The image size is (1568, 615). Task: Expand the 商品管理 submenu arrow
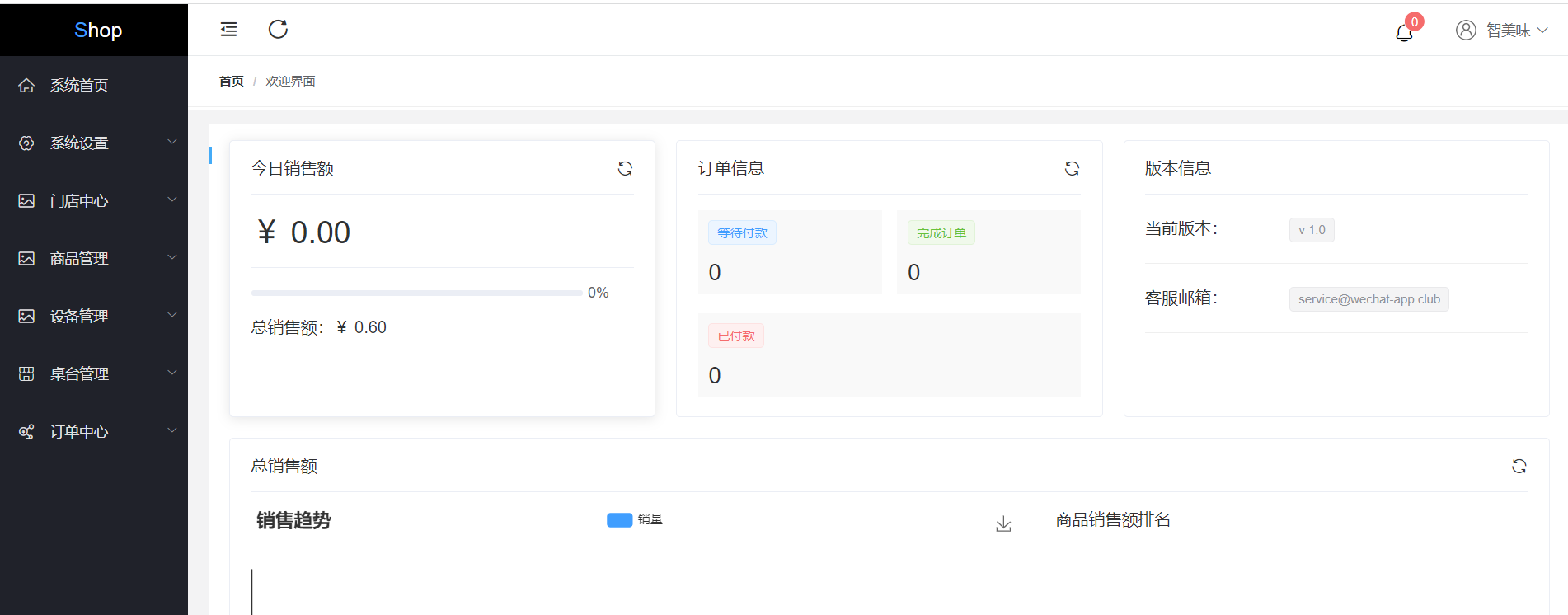click(x=172, y=257)
